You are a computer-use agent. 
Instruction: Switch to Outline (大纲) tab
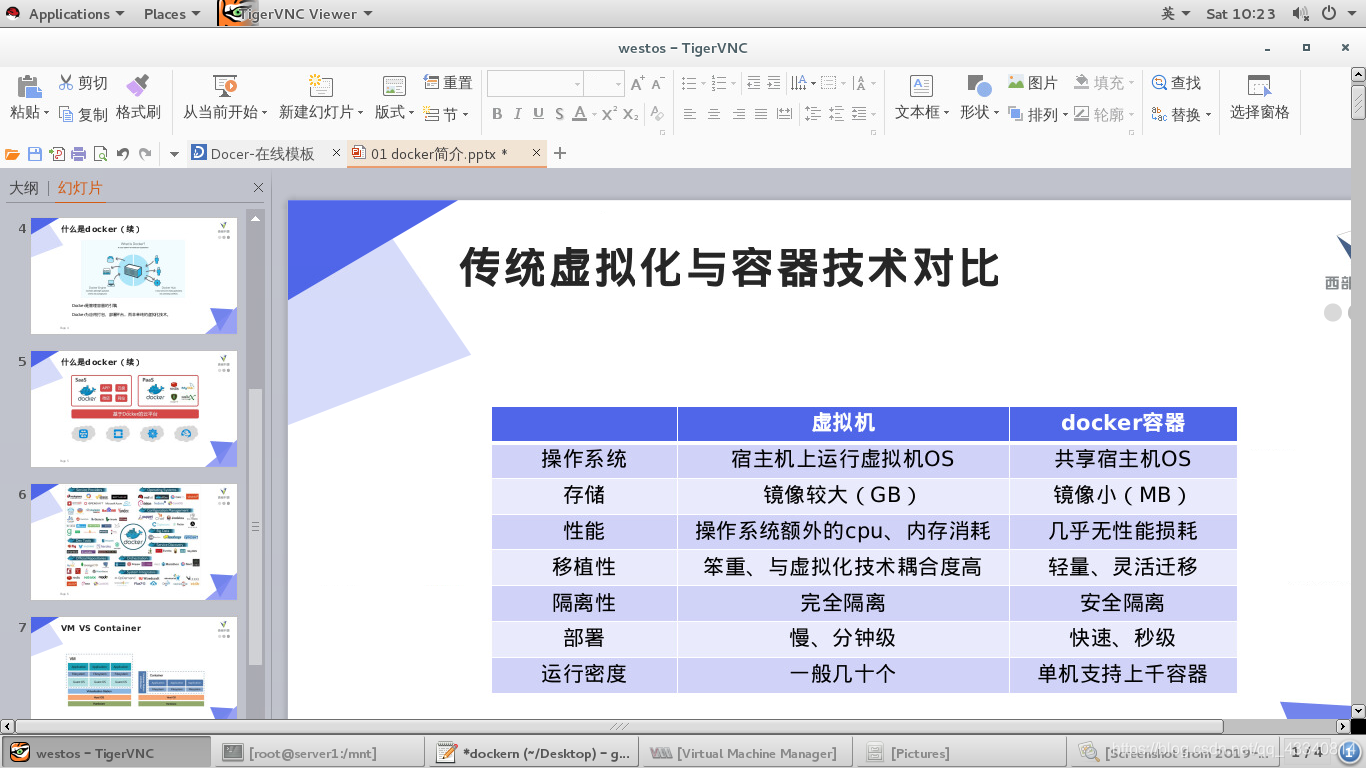pyautogui.click(x=24, y=188)
